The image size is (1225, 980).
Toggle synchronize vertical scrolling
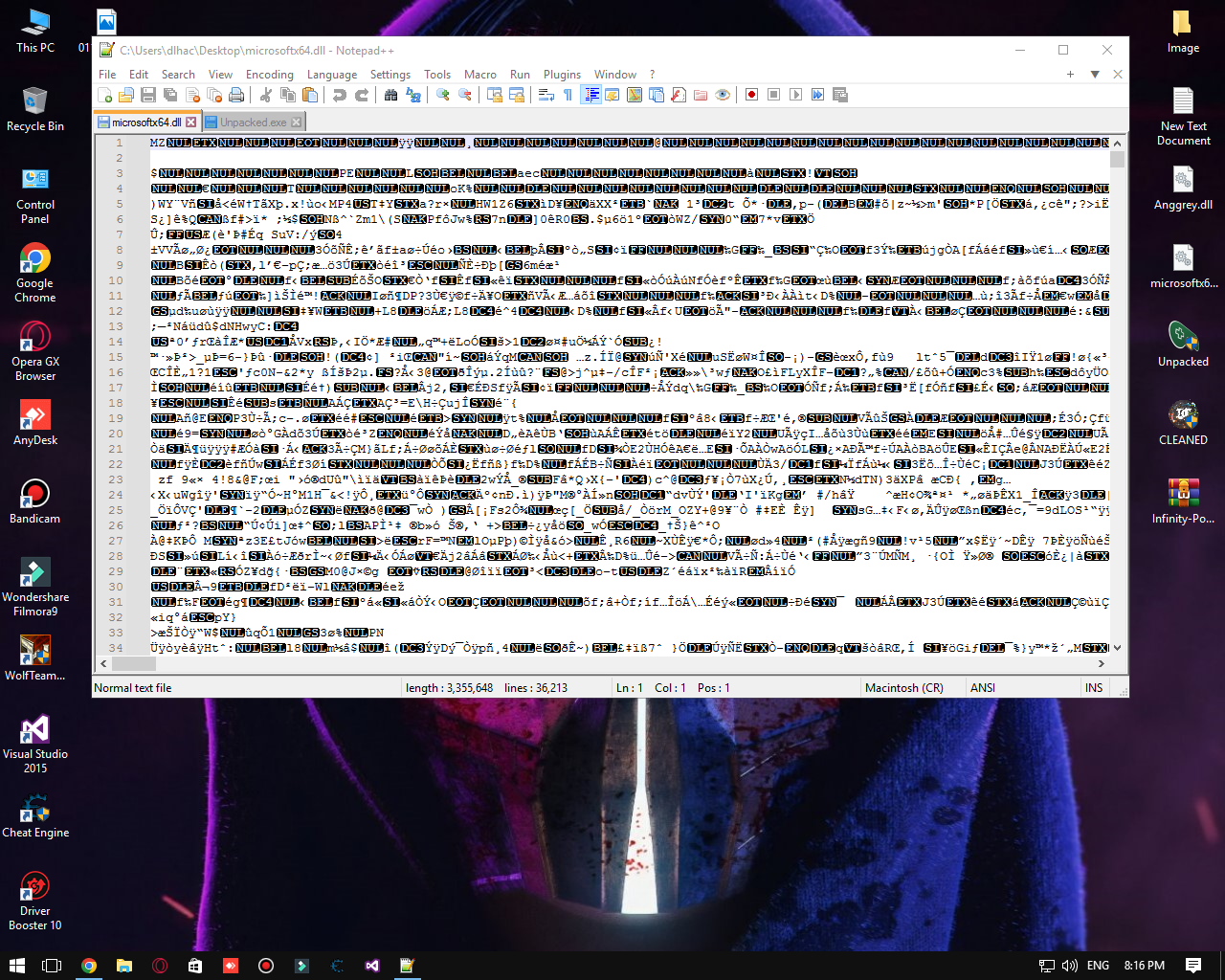(x=496, y=95)
